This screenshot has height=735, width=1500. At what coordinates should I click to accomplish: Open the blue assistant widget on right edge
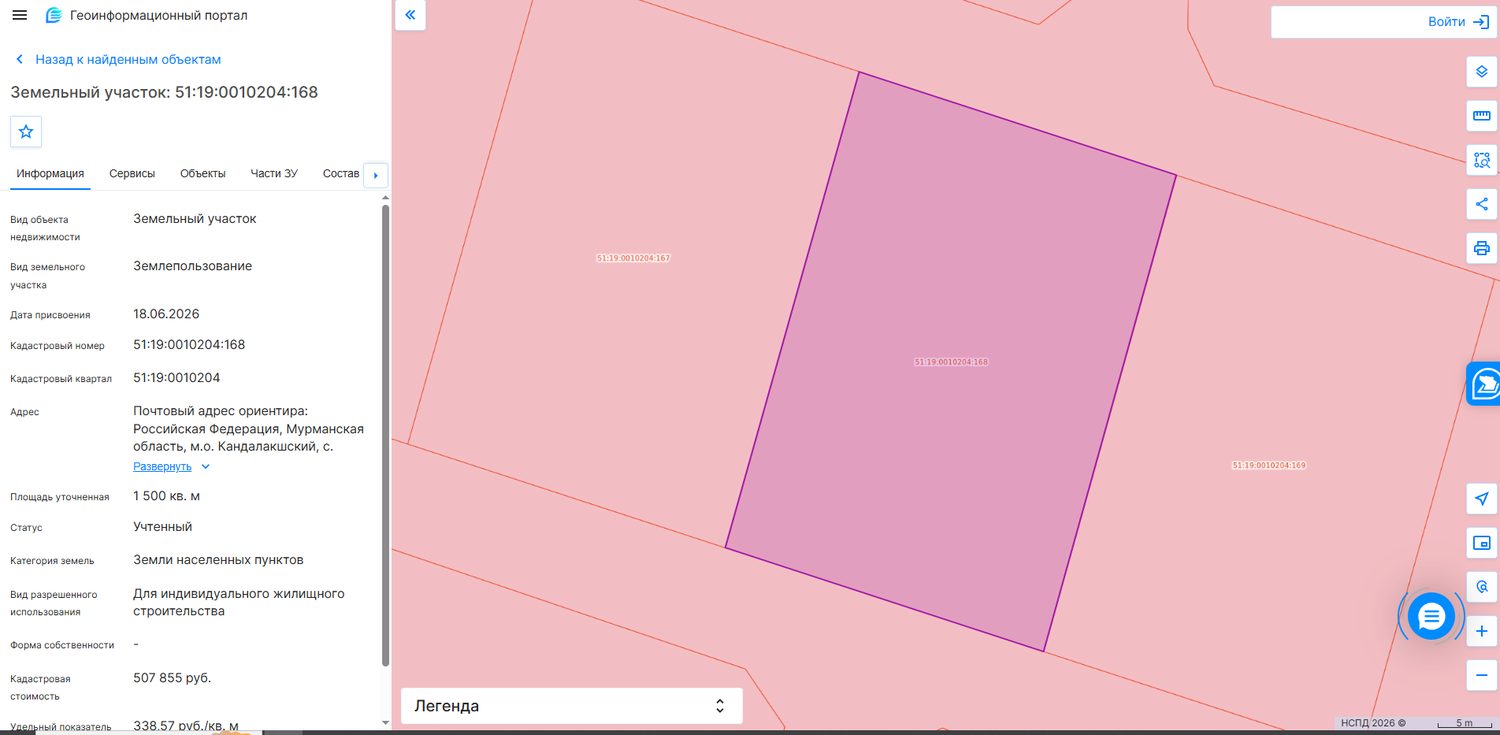click(x=1484, y=384)
